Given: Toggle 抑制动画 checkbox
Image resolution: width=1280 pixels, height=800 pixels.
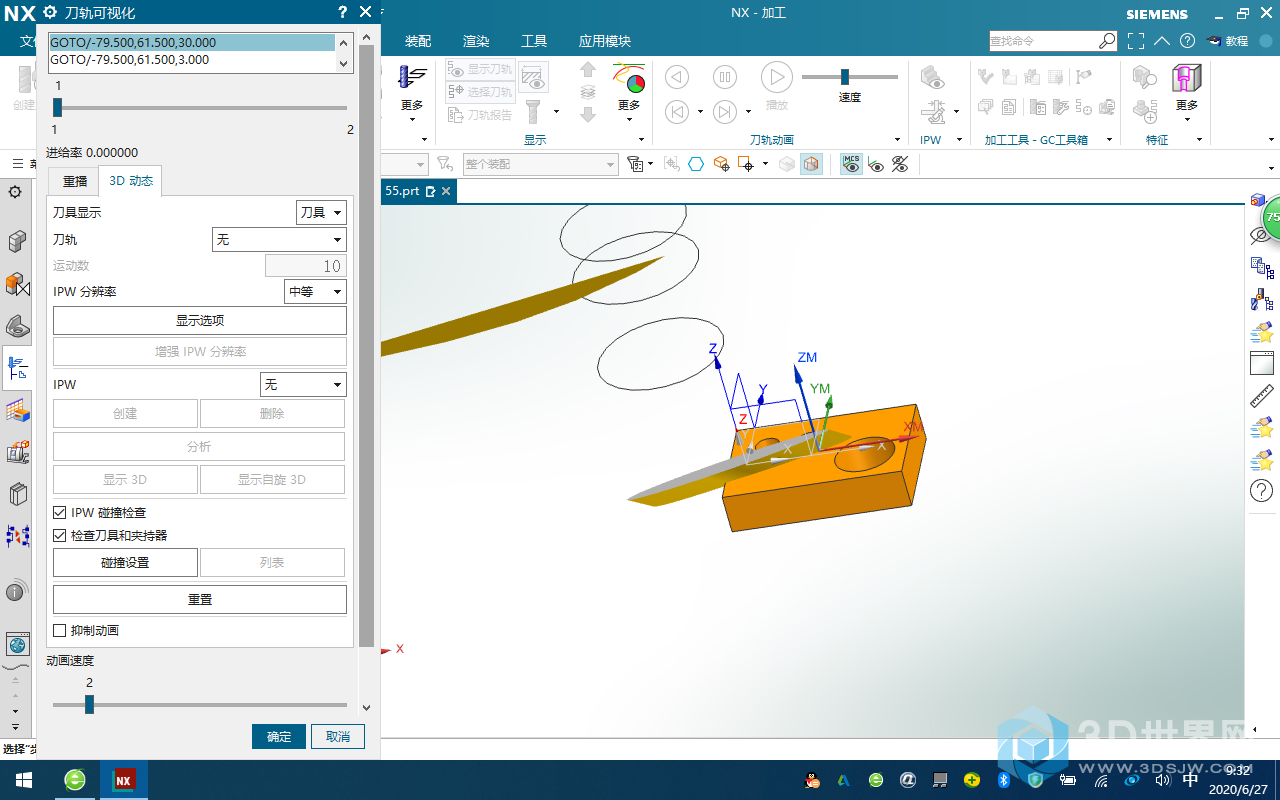Looking at the screenshot, I should tap(60, 631).
